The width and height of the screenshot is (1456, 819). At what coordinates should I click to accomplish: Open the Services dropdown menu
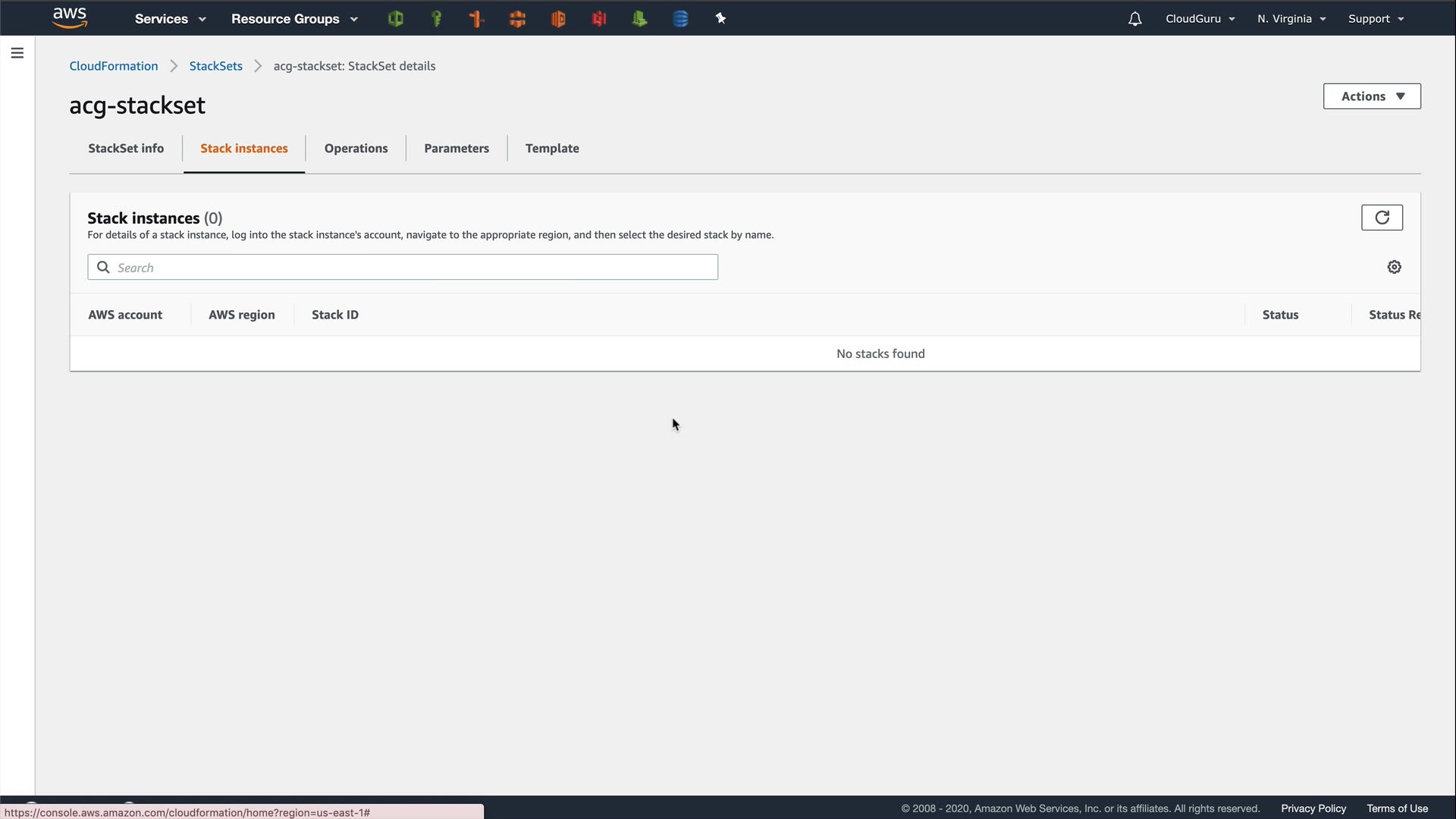point(170,19)
